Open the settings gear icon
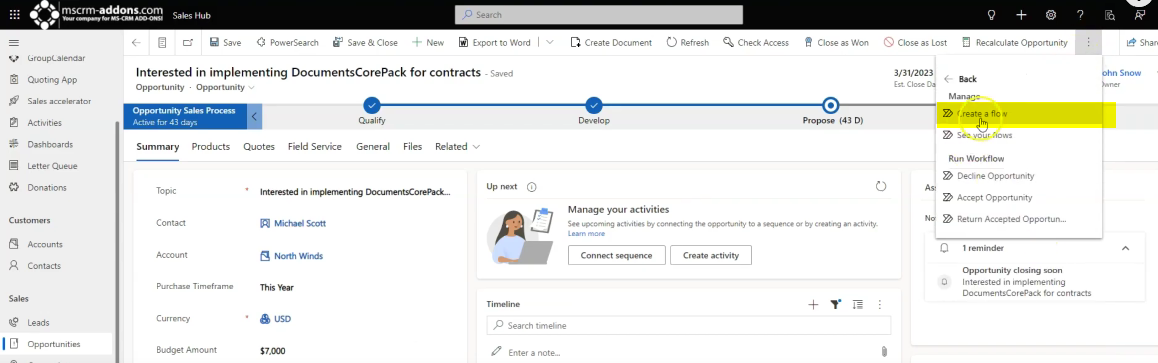The height and width of the screenshot is (363, 1158). [x=1051, y=15]
